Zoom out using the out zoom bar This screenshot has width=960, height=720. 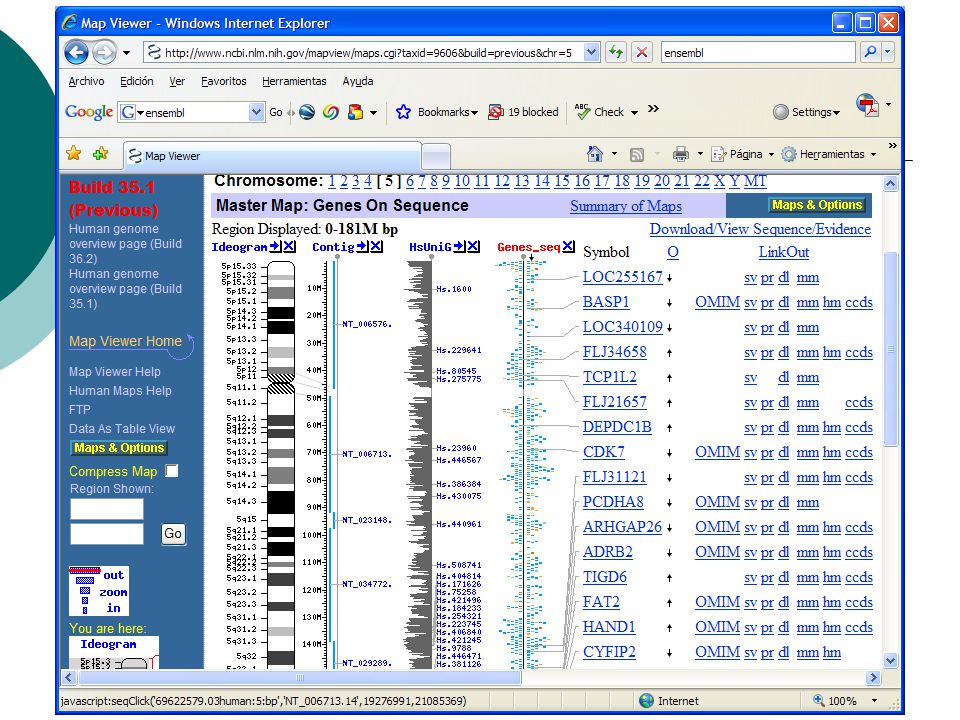click(x=85, y=570)
